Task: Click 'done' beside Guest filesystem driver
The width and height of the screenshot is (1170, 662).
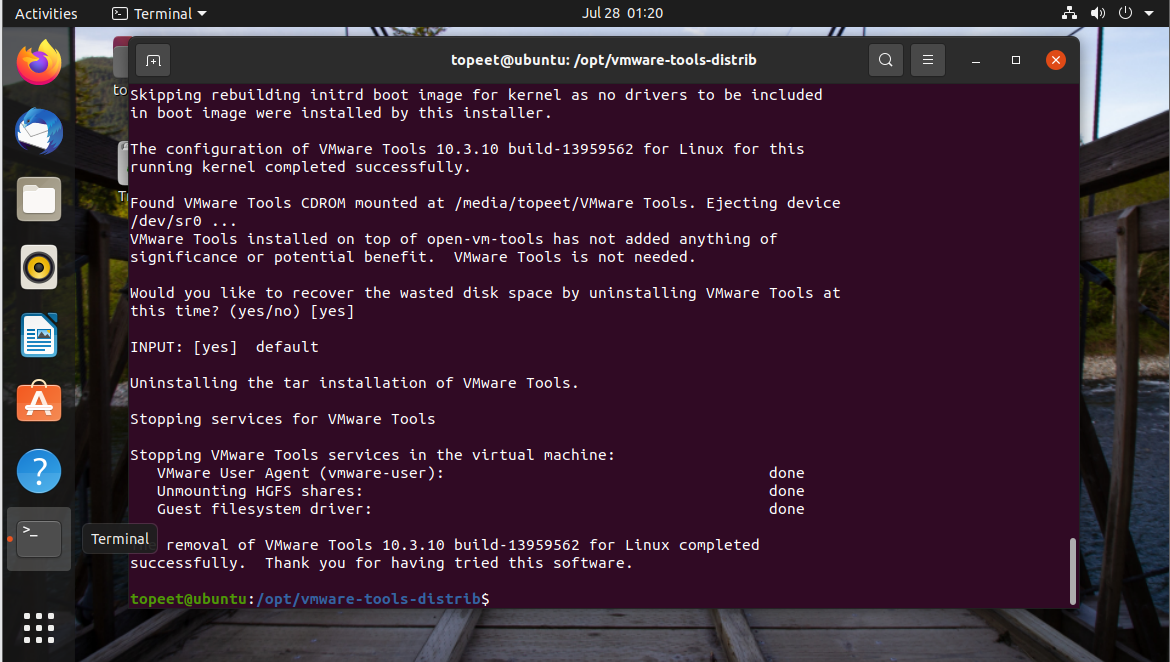Action: 786,509
